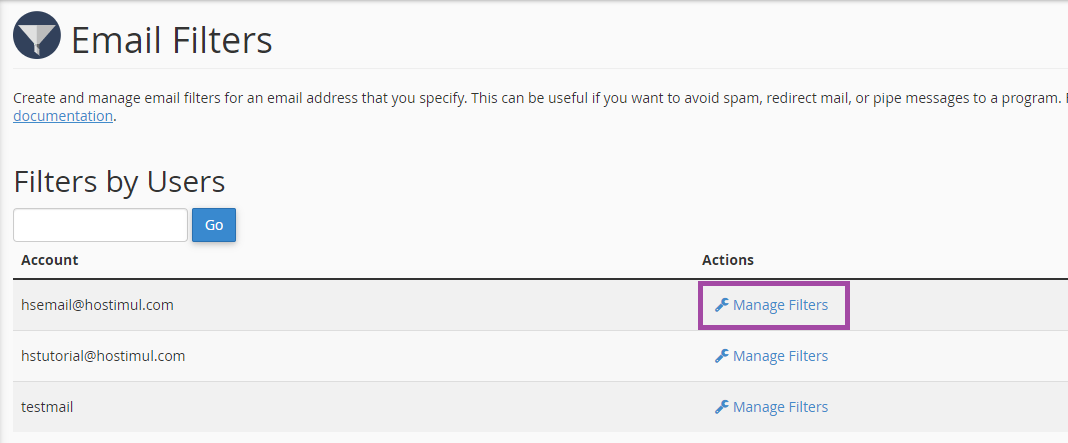Screen dimensions: 1068x443
Task: Click the Email Filters funnel icon
Action: 36,38
